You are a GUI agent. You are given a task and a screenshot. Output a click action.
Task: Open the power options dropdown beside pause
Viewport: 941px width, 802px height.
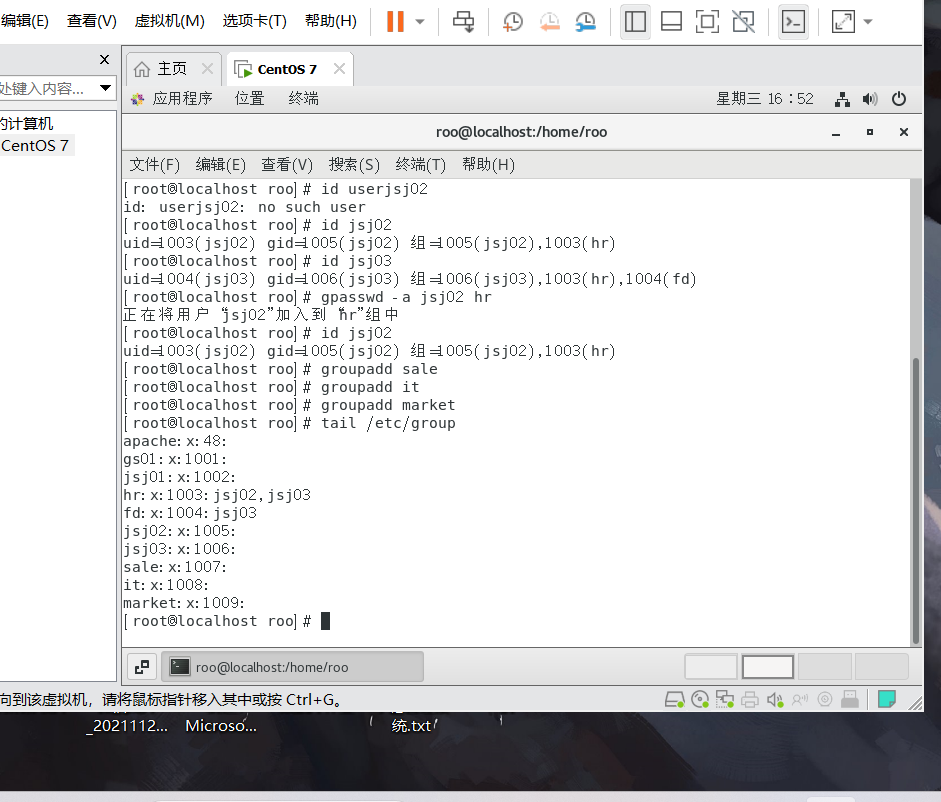pos(420,22)
